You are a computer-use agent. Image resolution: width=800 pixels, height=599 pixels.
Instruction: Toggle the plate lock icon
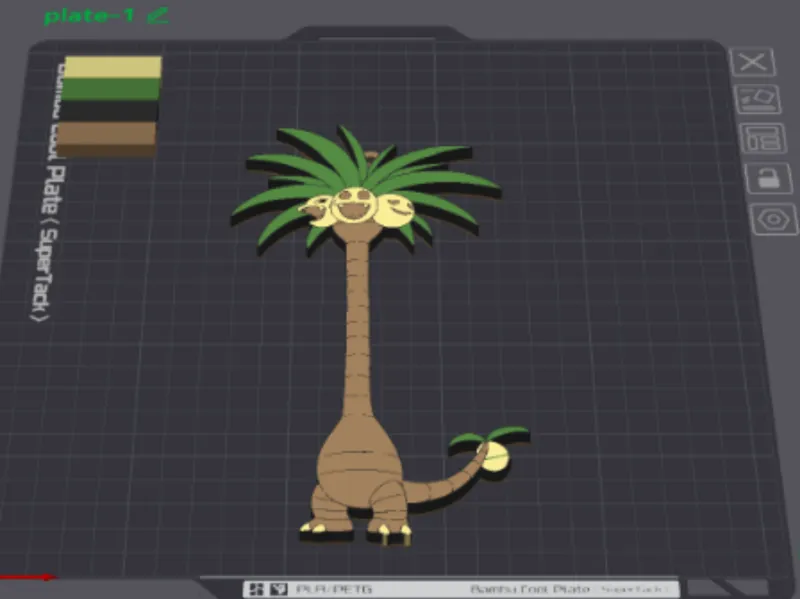(769, 179)
